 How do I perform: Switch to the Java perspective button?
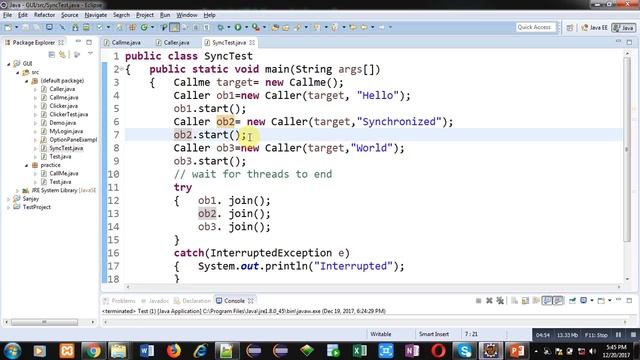[624, 28]
